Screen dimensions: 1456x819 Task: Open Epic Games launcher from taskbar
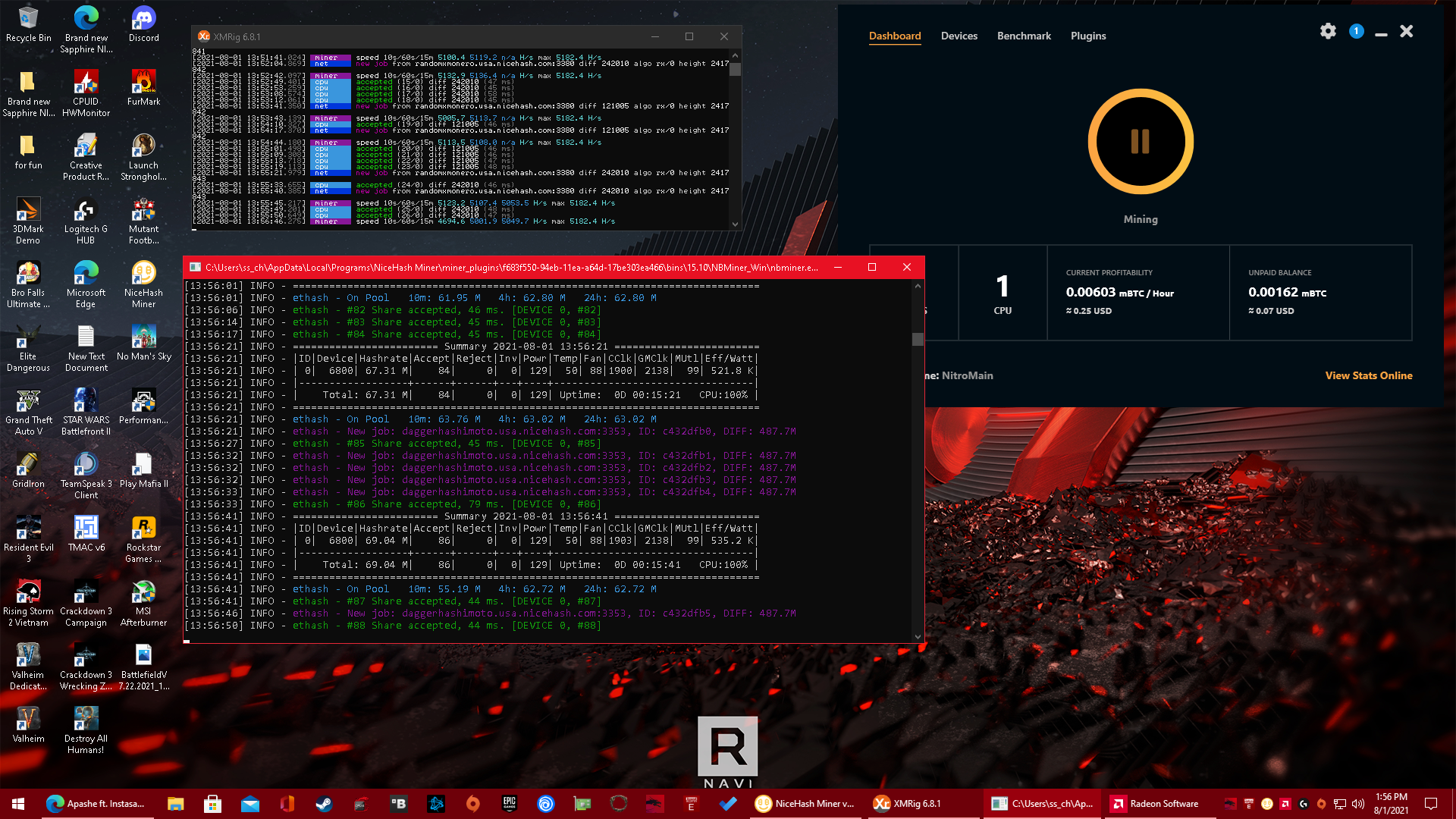click(509, 804)
